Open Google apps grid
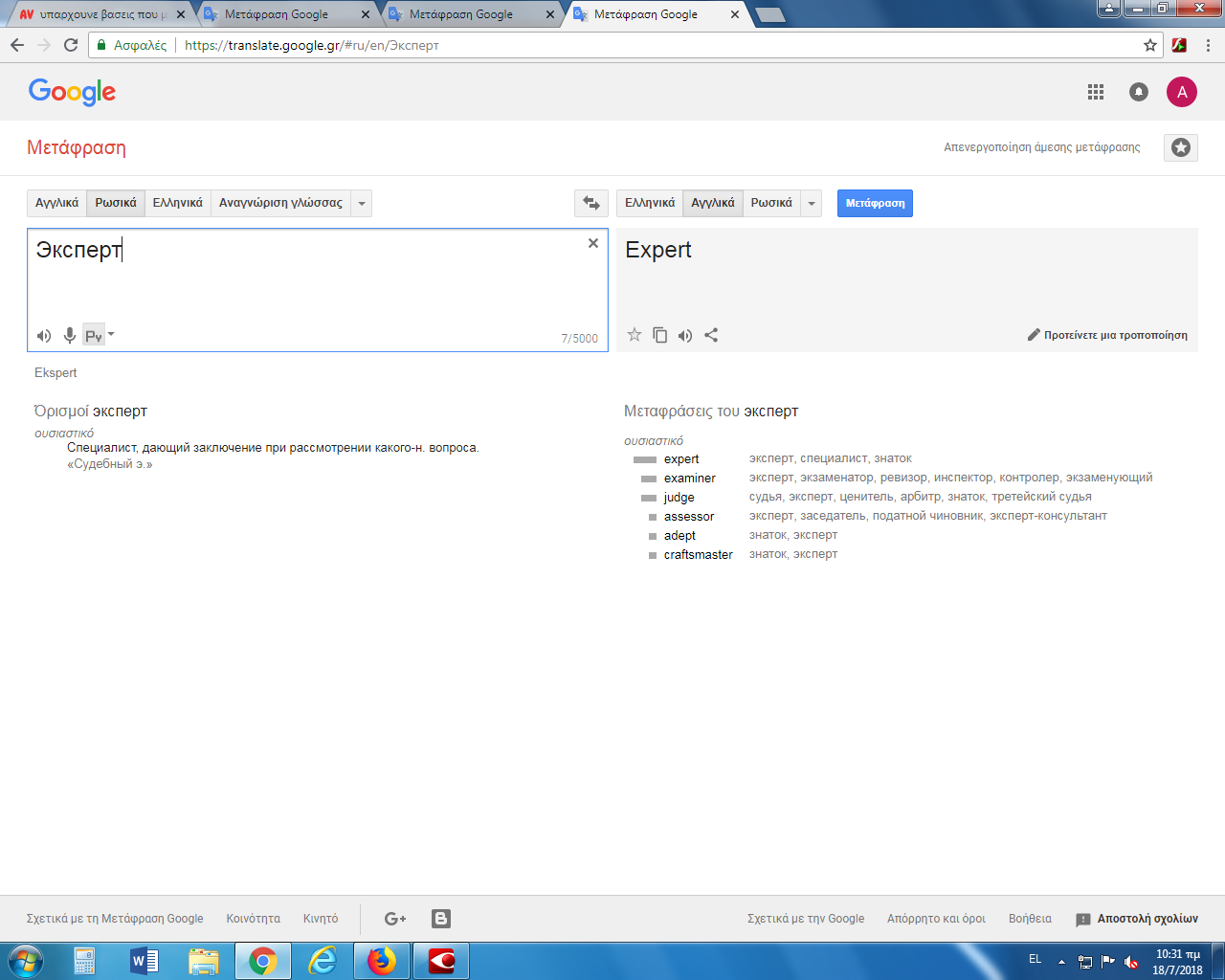Image resolution: width=1225 pixels, height=980 pixels. tap(1096, 92)
